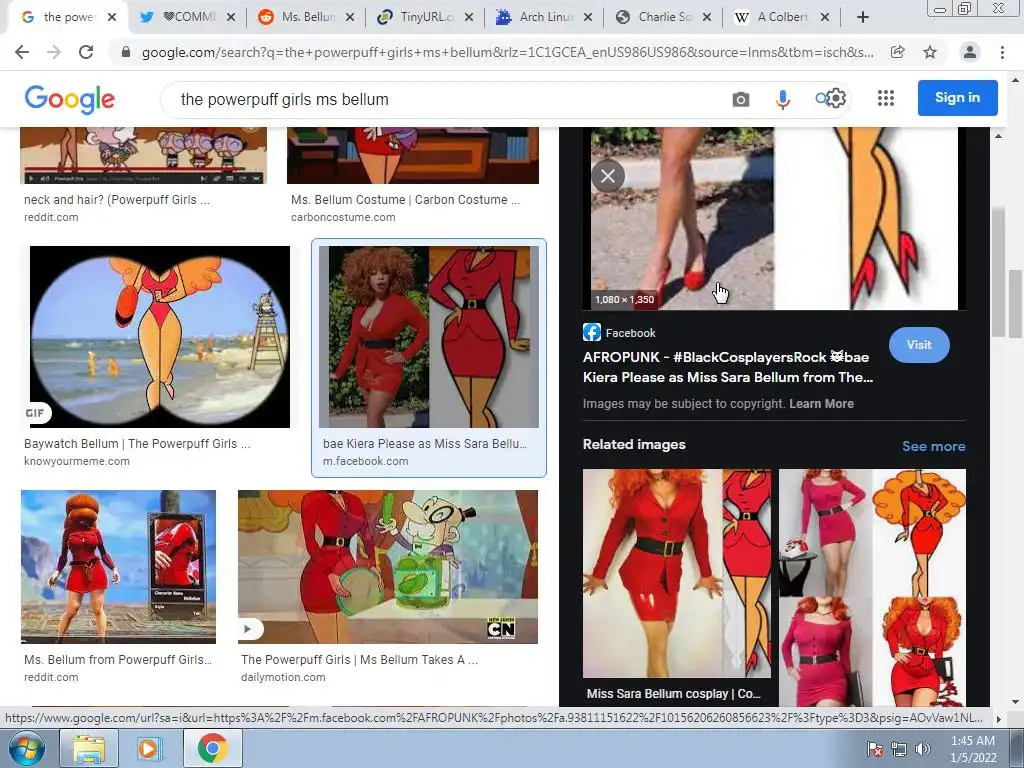Open Google apps grid
1024x768 pixels.
(886, 98)
